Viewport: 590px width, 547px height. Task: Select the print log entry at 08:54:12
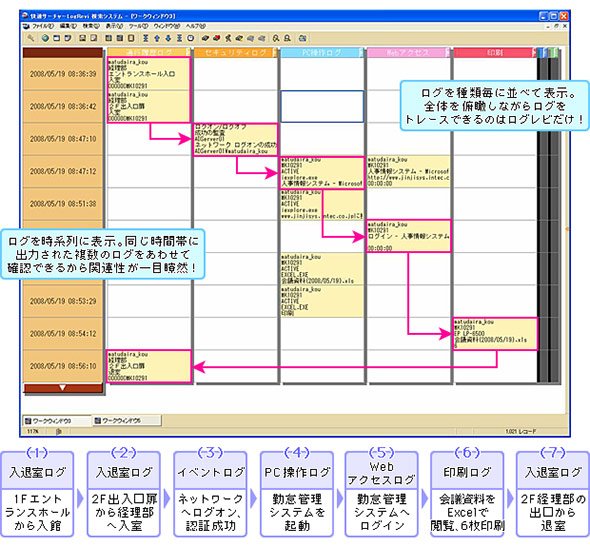coord(495,334)
